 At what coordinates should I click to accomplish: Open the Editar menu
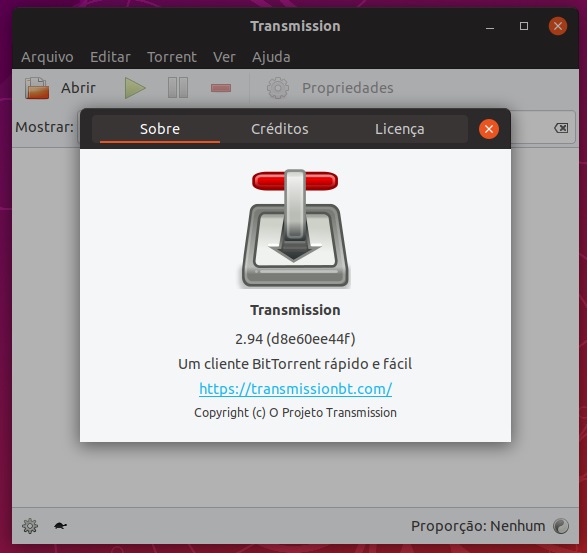tap(110, 57)
